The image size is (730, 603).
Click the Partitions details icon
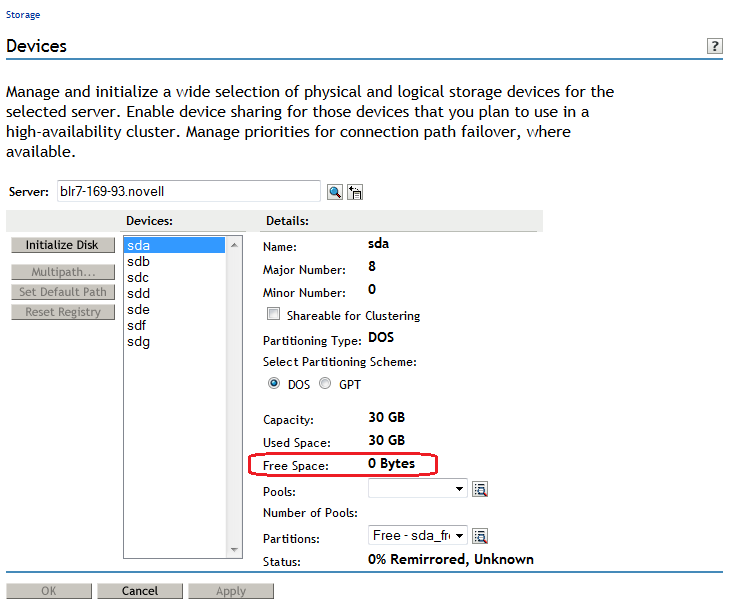click(479, 537)
